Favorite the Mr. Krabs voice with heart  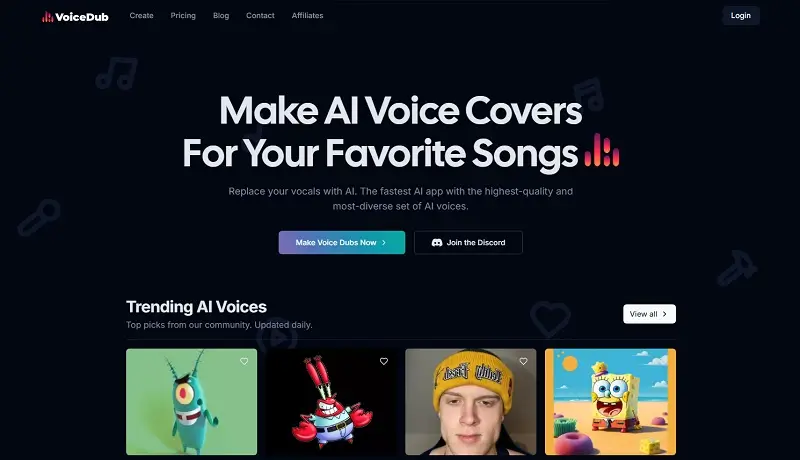tap(384, 361)
